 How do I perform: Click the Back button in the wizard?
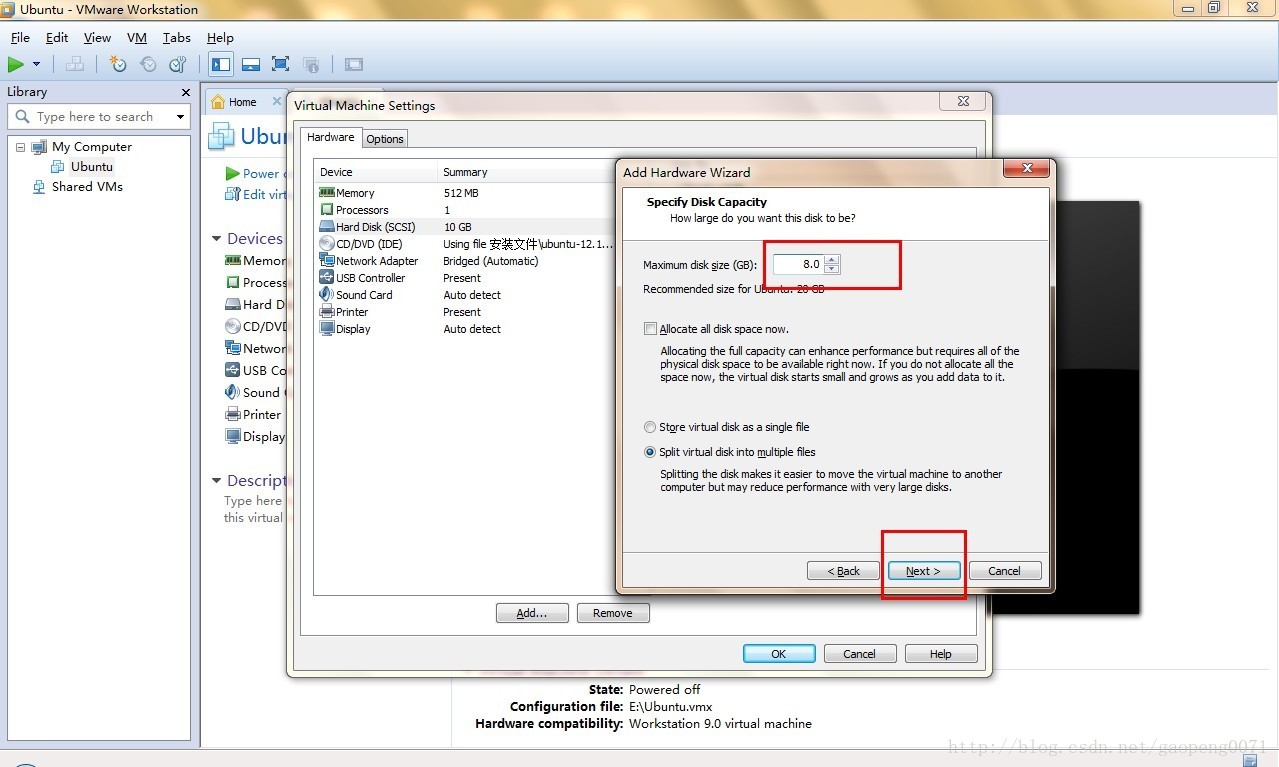[844, 571]
